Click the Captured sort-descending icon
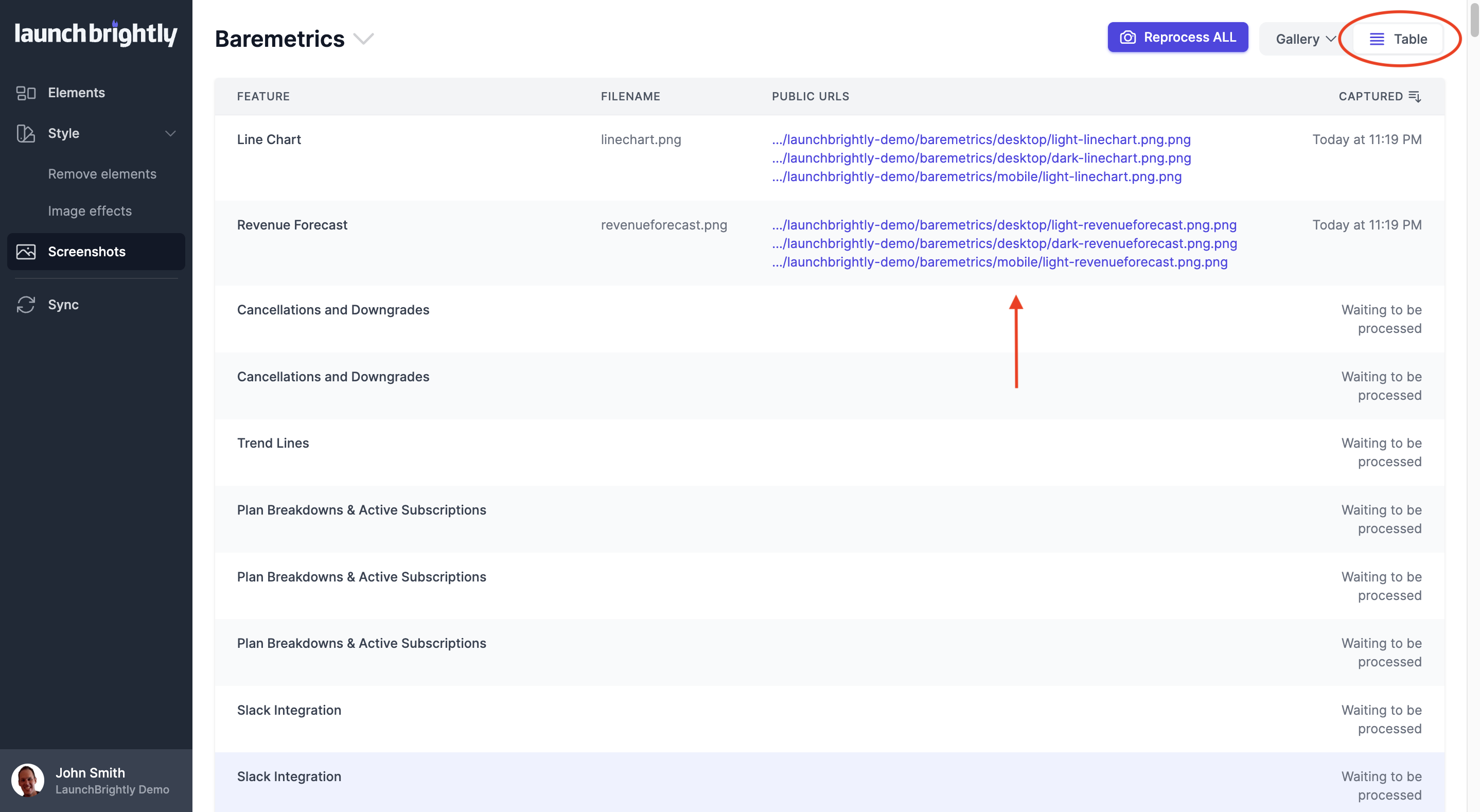The height and width of the screenshot is (812, 1480). pos(1415,97)
